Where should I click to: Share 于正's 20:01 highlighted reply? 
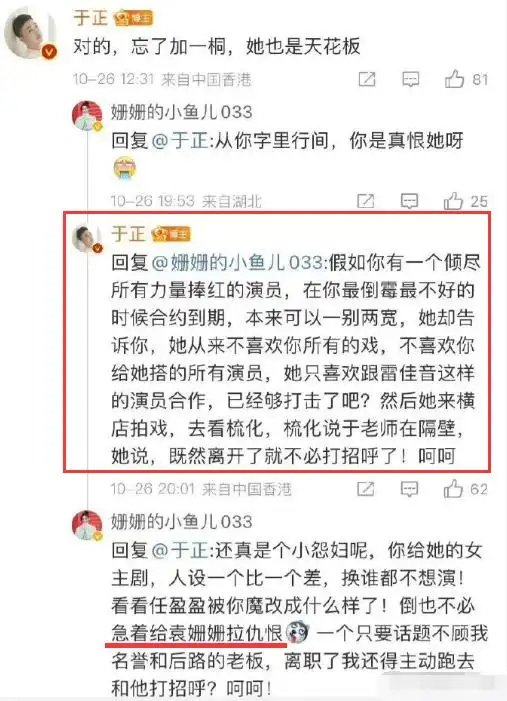(x=365, y=489)
